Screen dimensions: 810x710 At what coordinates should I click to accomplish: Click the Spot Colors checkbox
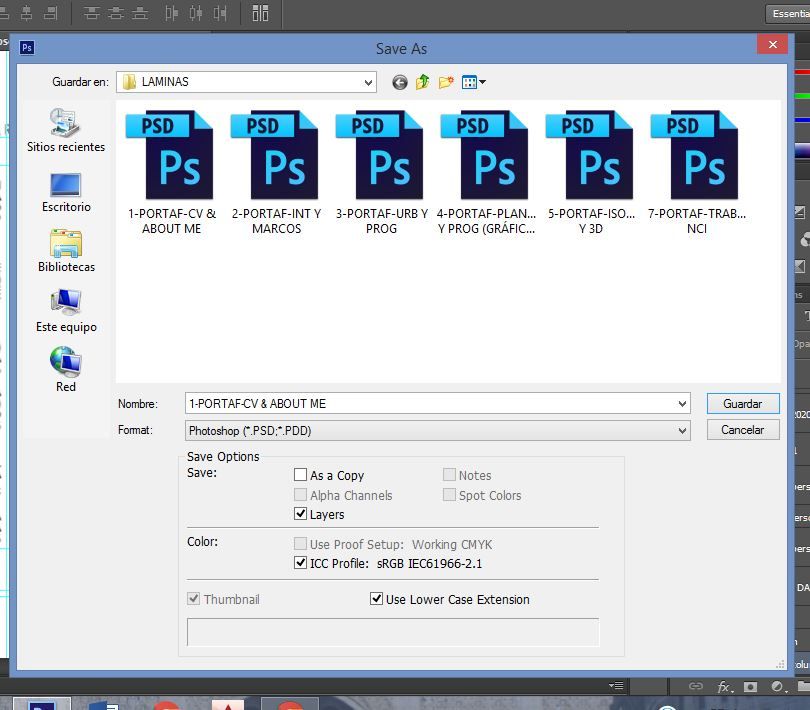pos(449,495)
